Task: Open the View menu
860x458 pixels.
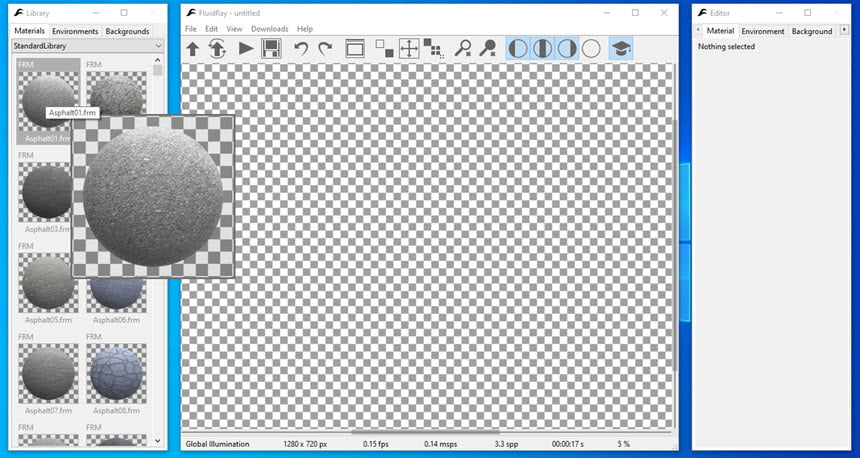Action: pyautogui.click(x=234, y=29)
